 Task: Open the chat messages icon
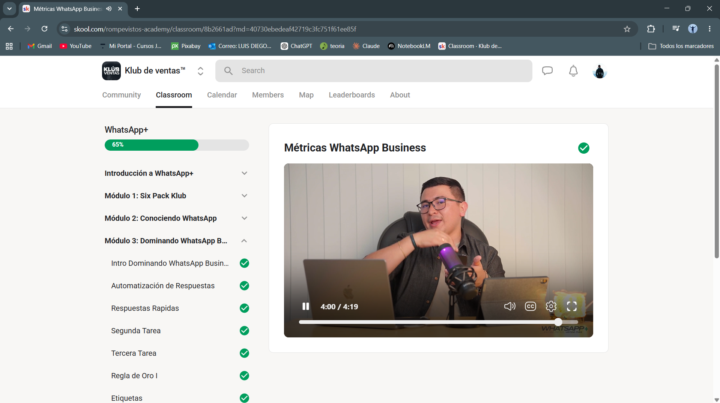pos(547,71)
